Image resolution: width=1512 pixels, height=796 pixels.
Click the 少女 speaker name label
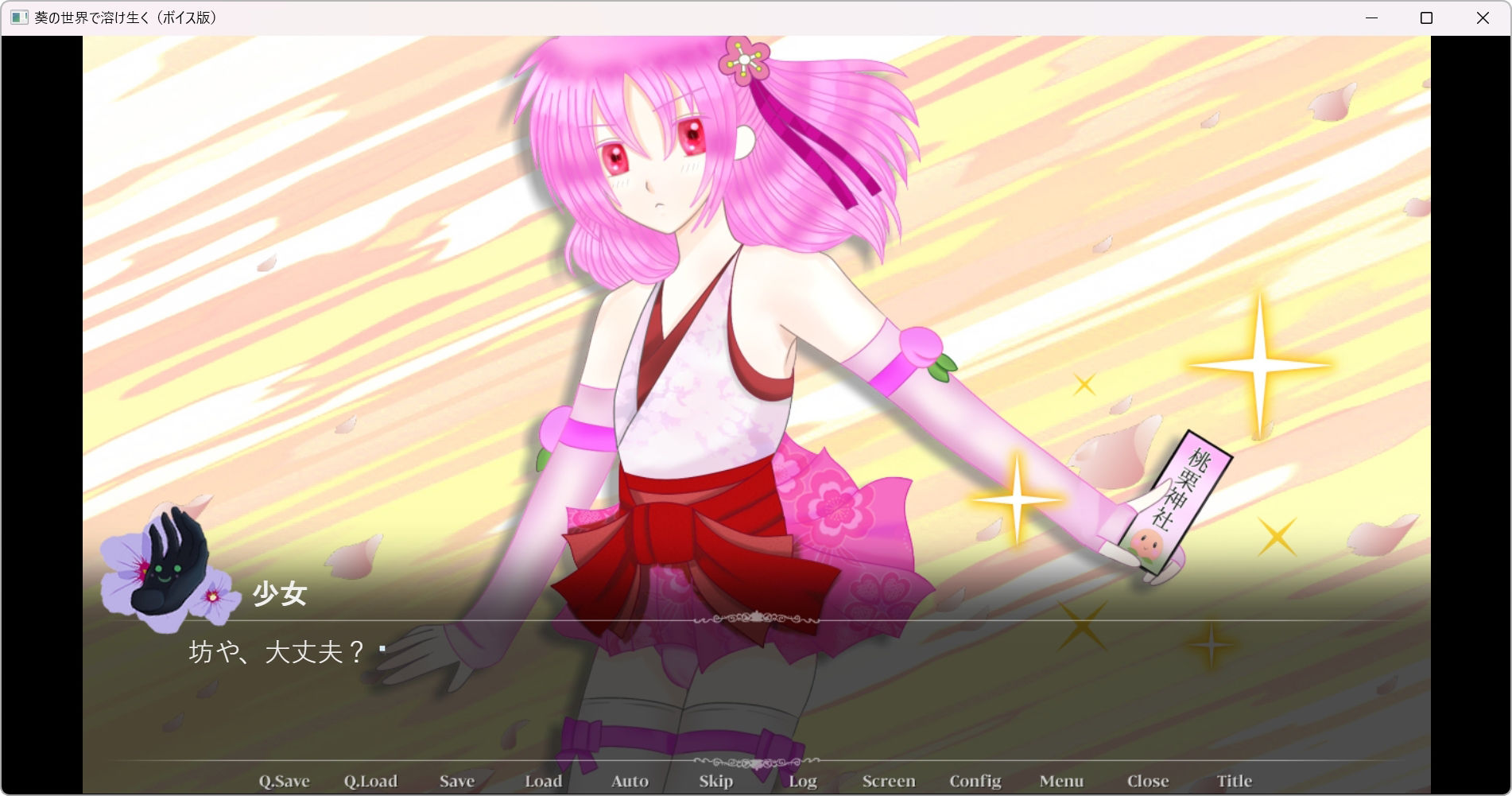point(280,594)
